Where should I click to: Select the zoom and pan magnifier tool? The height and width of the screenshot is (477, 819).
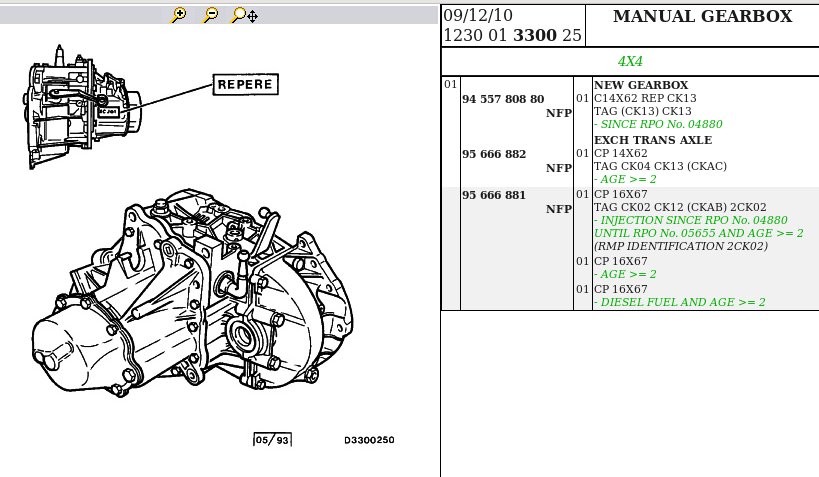point(244,15)
